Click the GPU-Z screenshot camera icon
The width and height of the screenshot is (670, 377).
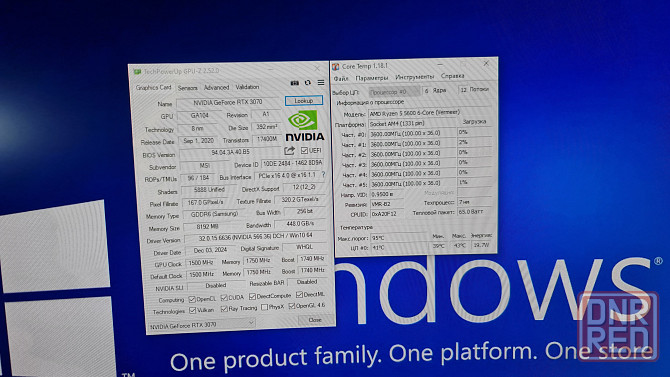coord(294,82)
